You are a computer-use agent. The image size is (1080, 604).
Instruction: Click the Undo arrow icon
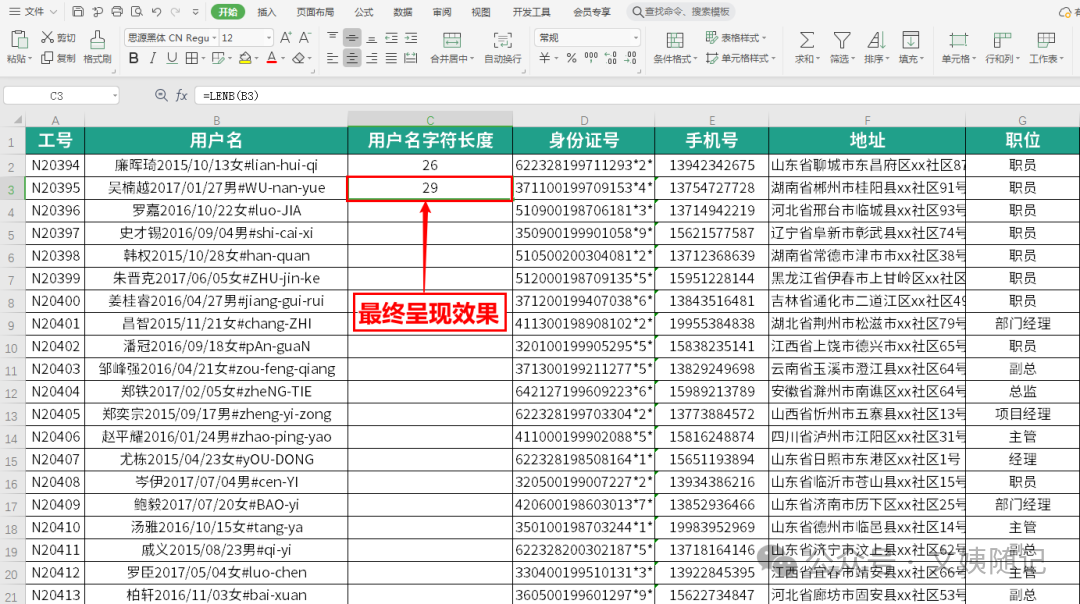(x=156, y=12)
